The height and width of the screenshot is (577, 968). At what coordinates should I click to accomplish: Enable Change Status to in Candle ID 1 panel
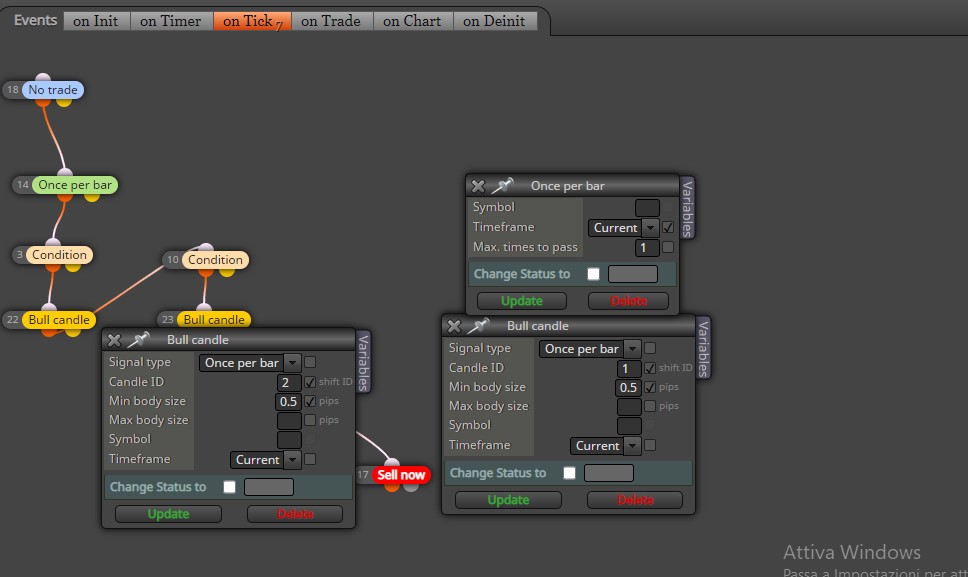tap(569, 473)
